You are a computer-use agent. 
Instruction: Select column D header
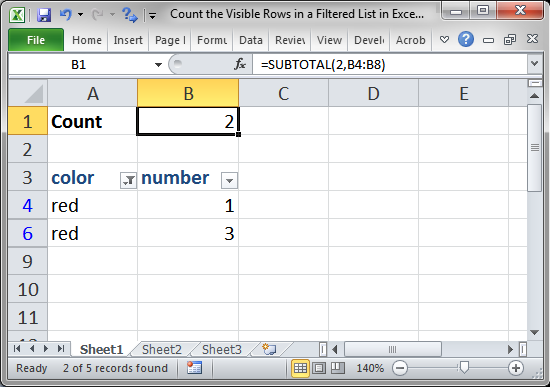[x=373, y=93]
